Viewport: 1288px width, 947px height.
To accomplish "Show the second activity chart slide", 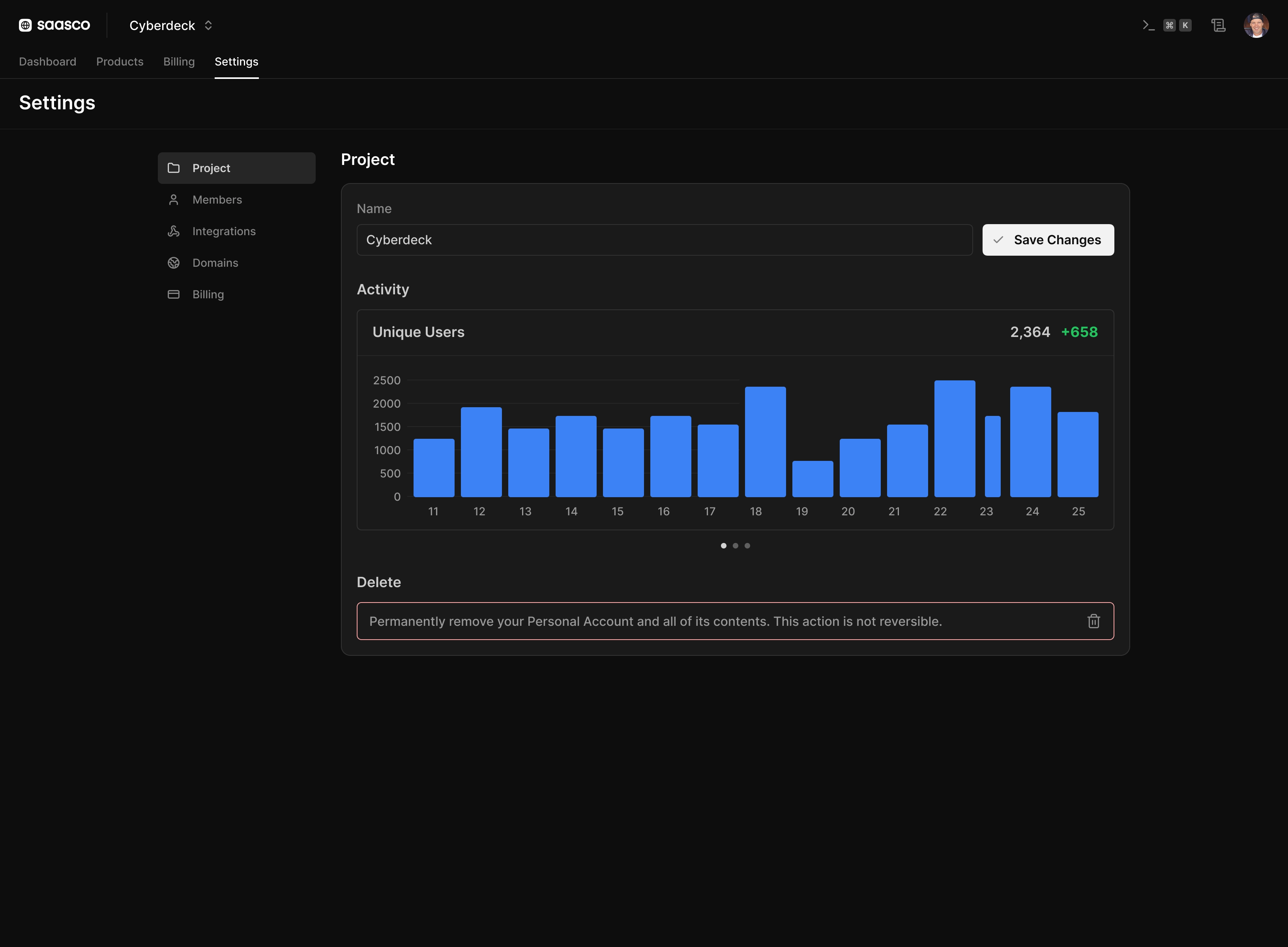I will [x=736, y=546].
